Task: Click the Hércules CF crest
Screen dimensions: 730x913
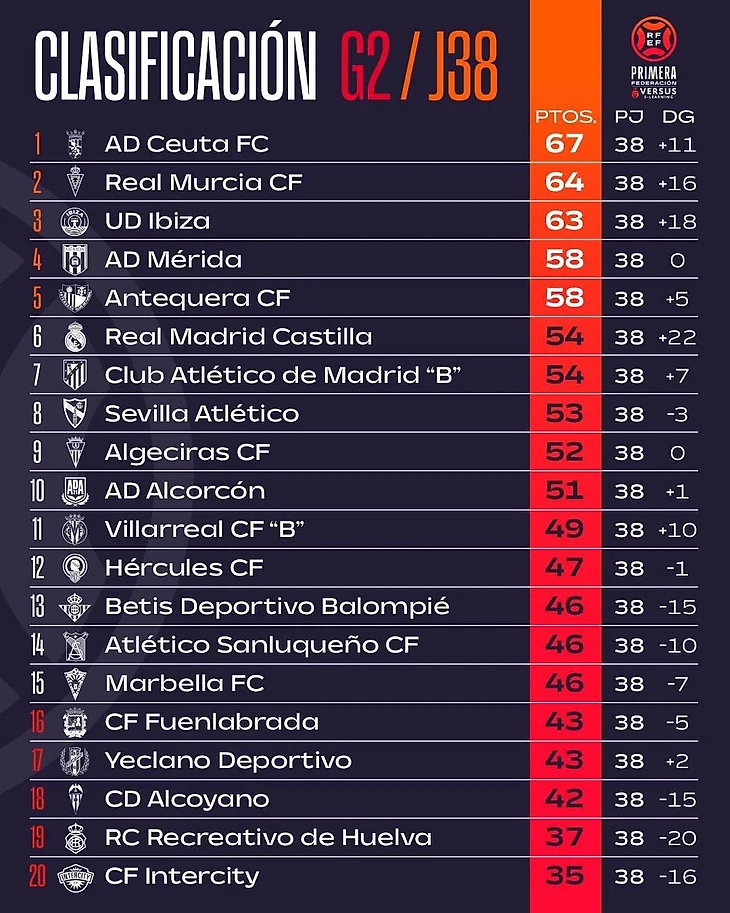Action: (x=75, y=568)
